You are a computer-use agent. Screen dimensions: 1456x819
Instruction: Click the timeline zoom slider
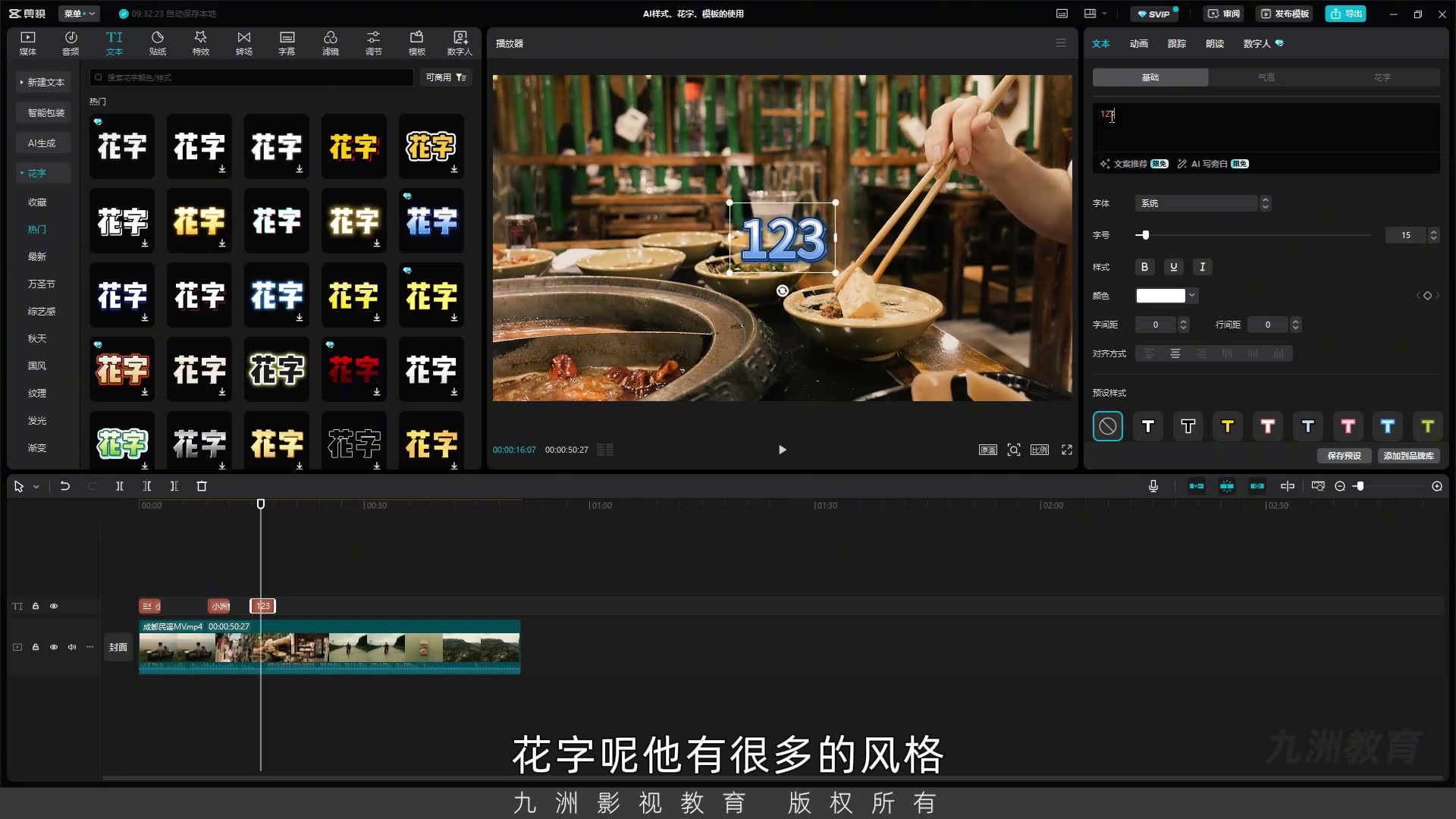(x=1389, y=486)
